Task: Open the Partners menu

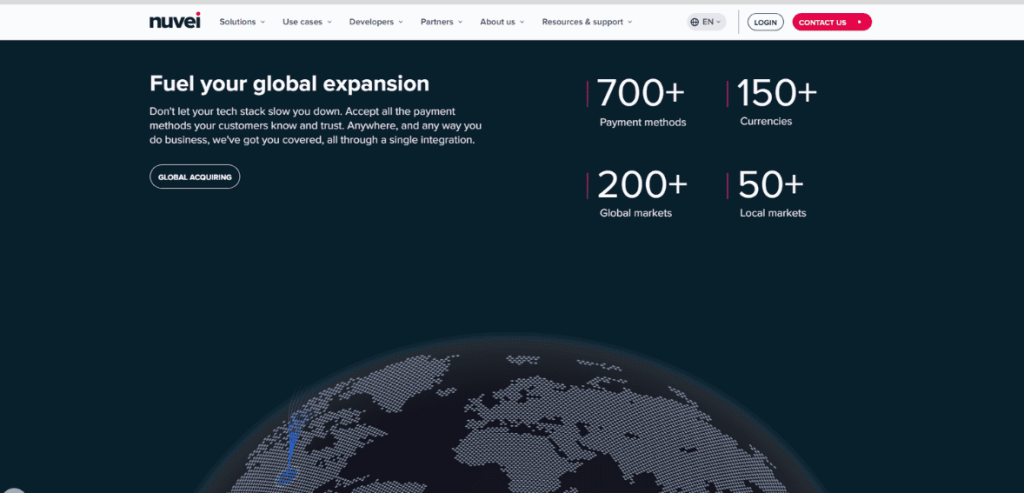Action: 441,22
